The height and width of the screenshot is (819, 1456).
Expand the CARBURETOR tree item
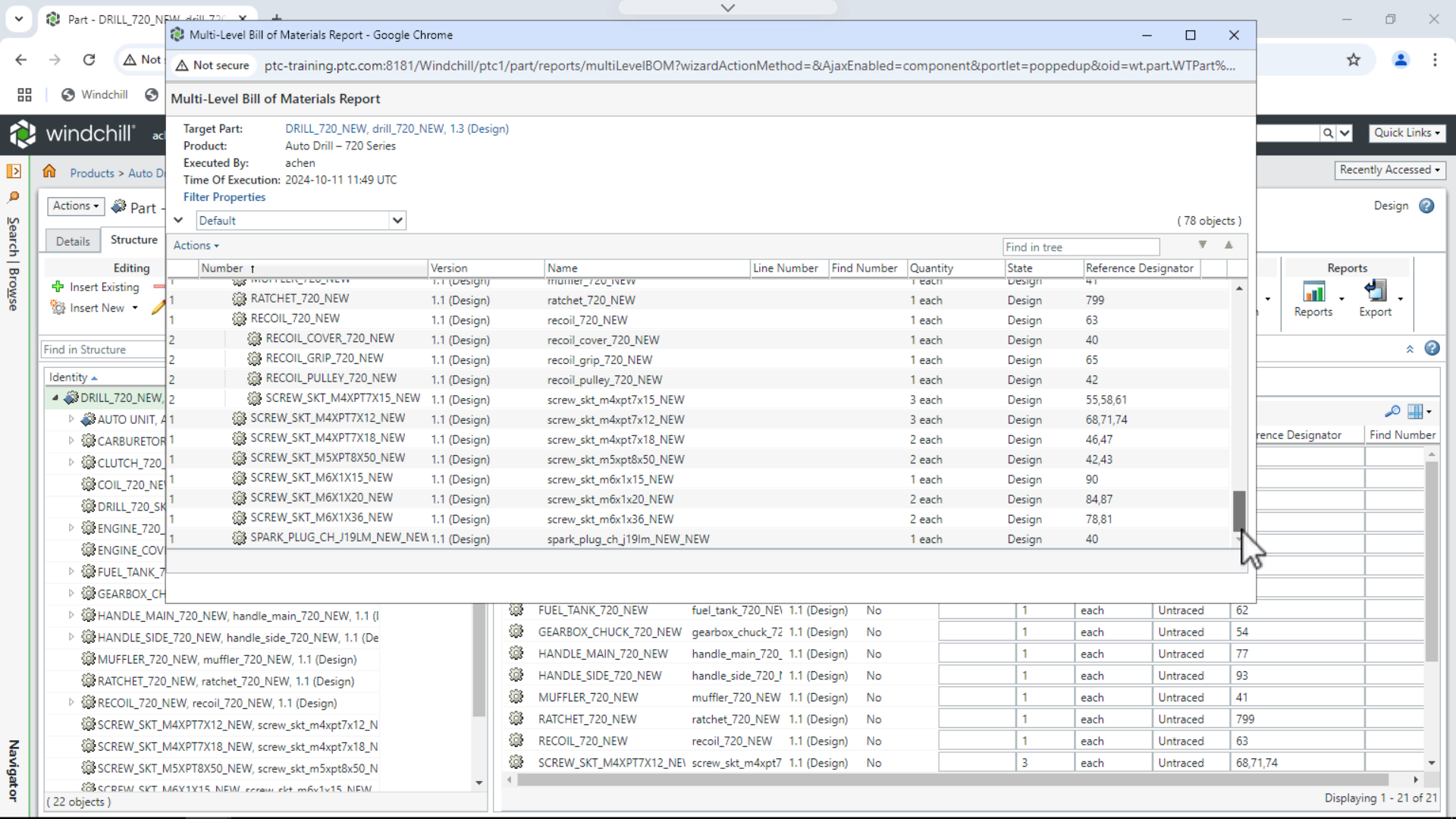(x=71, y=441)
